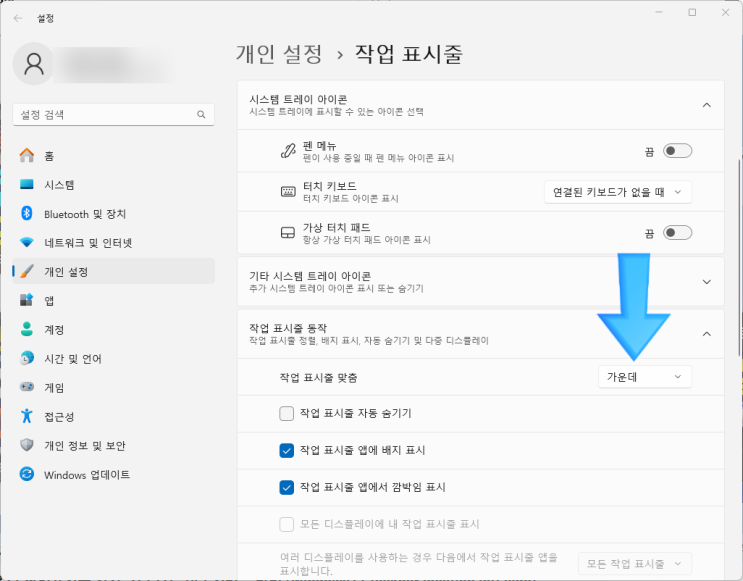Turn on the 펜 메뉴 toggle
The image size is (743, 581).
tap(677, 151)
